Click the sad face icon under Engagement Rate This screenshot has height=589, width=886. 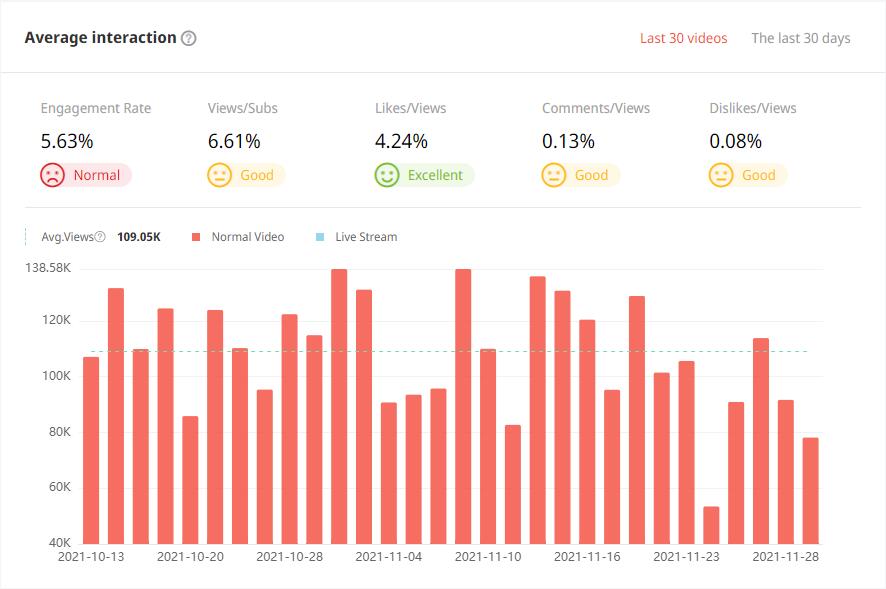pyautogui.click(x=52, y=175)
